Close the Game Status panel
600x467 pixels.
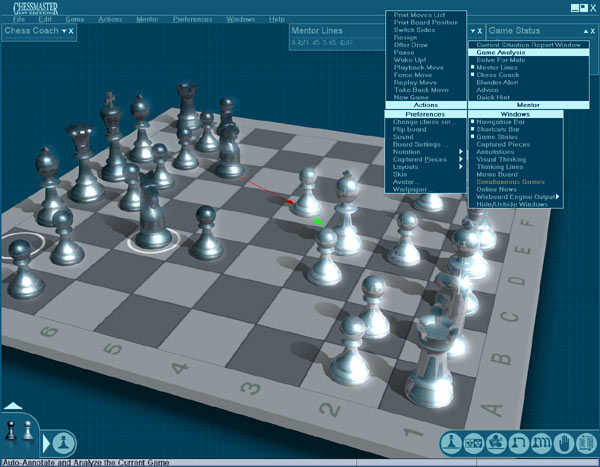click(x=593, y=31)
